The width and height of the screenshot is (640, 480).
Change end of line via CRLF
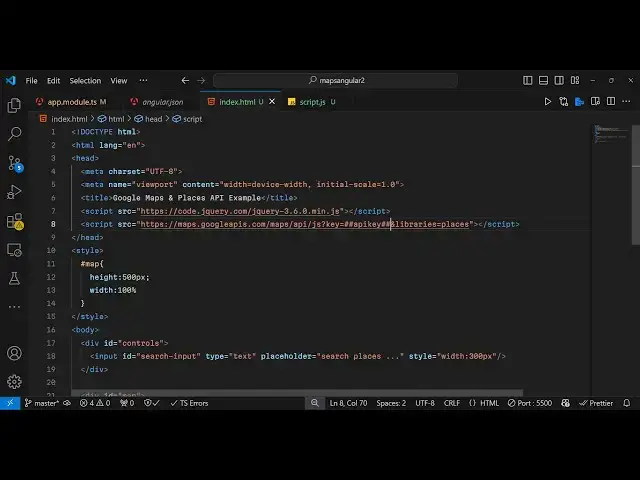[x=451, y=403]
